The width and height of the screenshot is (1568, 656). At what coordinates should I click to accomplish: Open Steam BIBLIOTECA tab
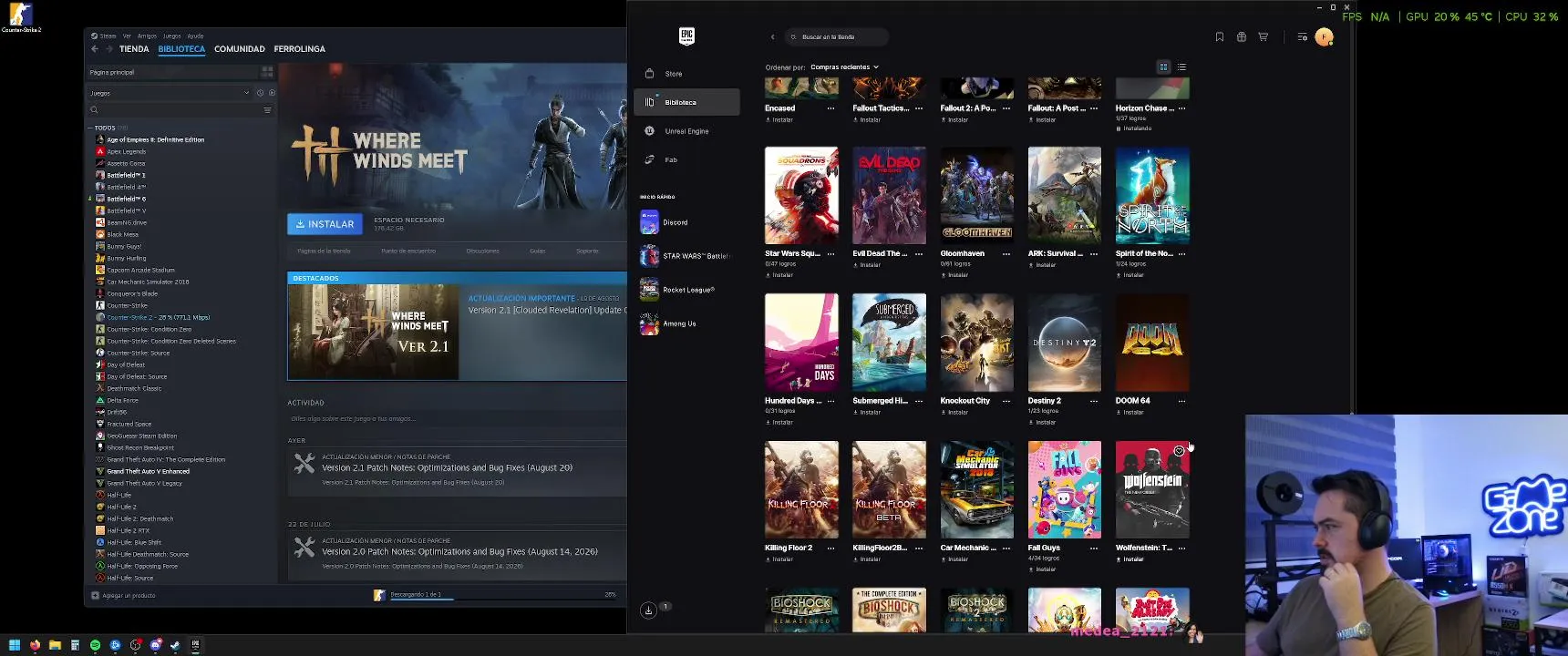[181, 49]
